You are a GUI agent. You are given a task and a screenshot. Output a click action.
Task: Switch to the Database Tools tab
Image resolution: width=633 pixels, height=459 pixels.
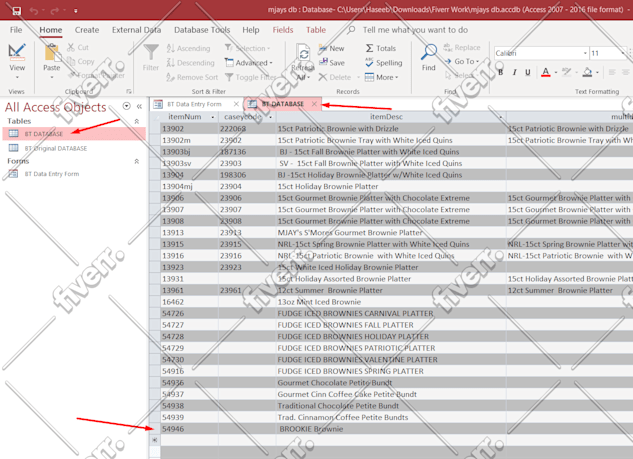coord(202,30)
